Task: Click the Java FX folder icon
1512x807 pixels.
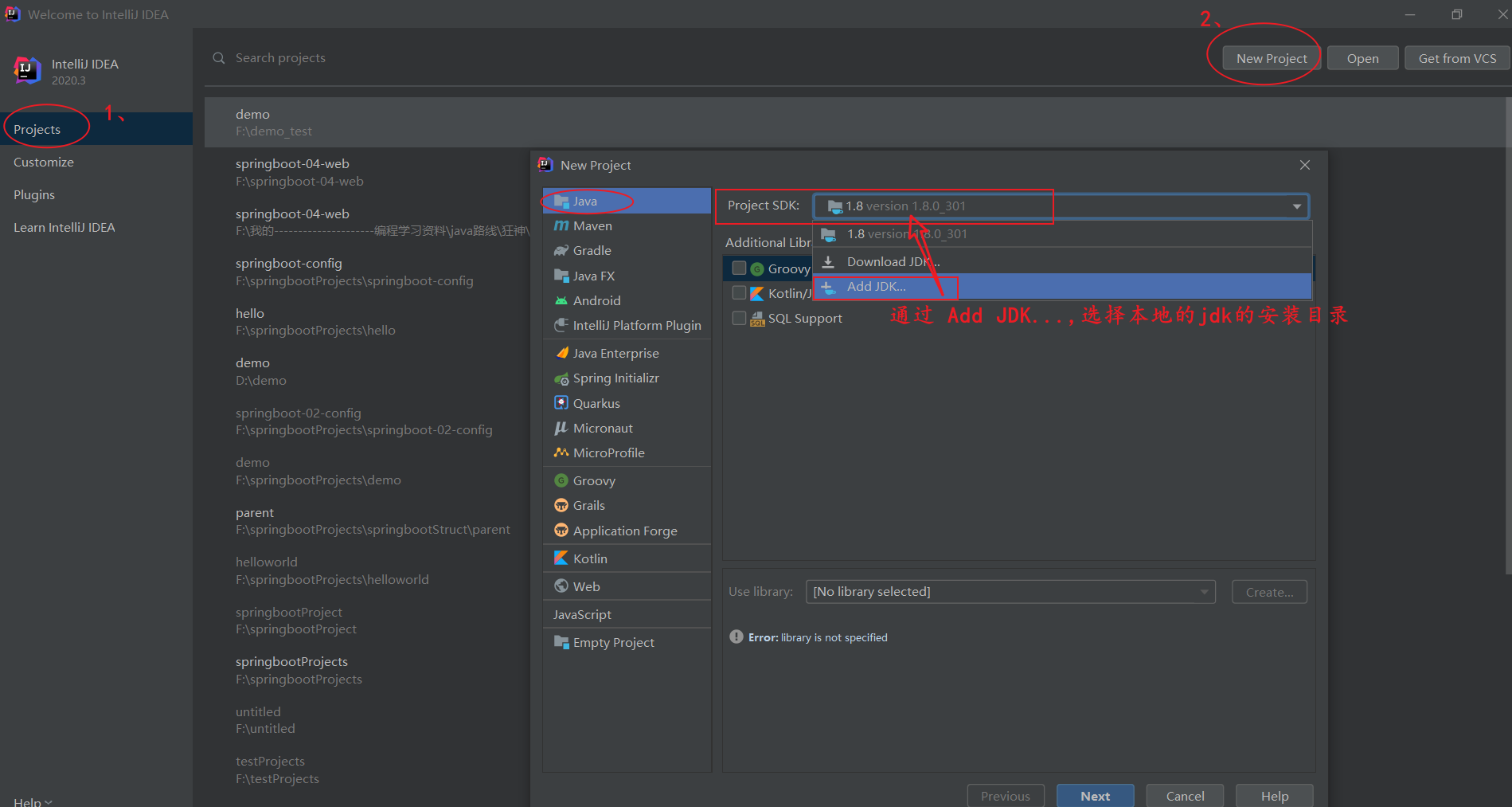Action: coord(561,276)
